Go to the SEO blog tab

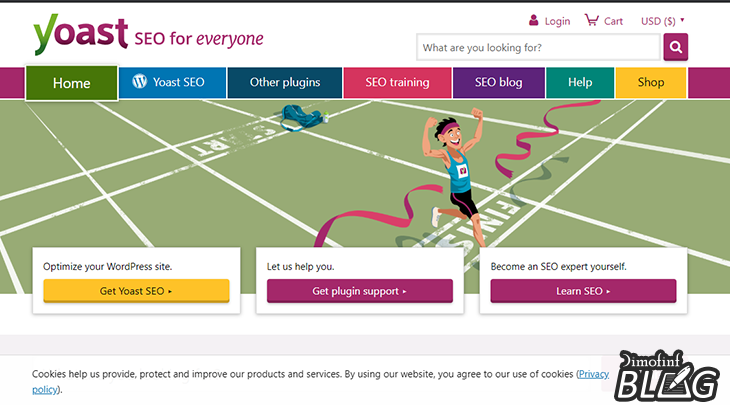click(499, 82)
